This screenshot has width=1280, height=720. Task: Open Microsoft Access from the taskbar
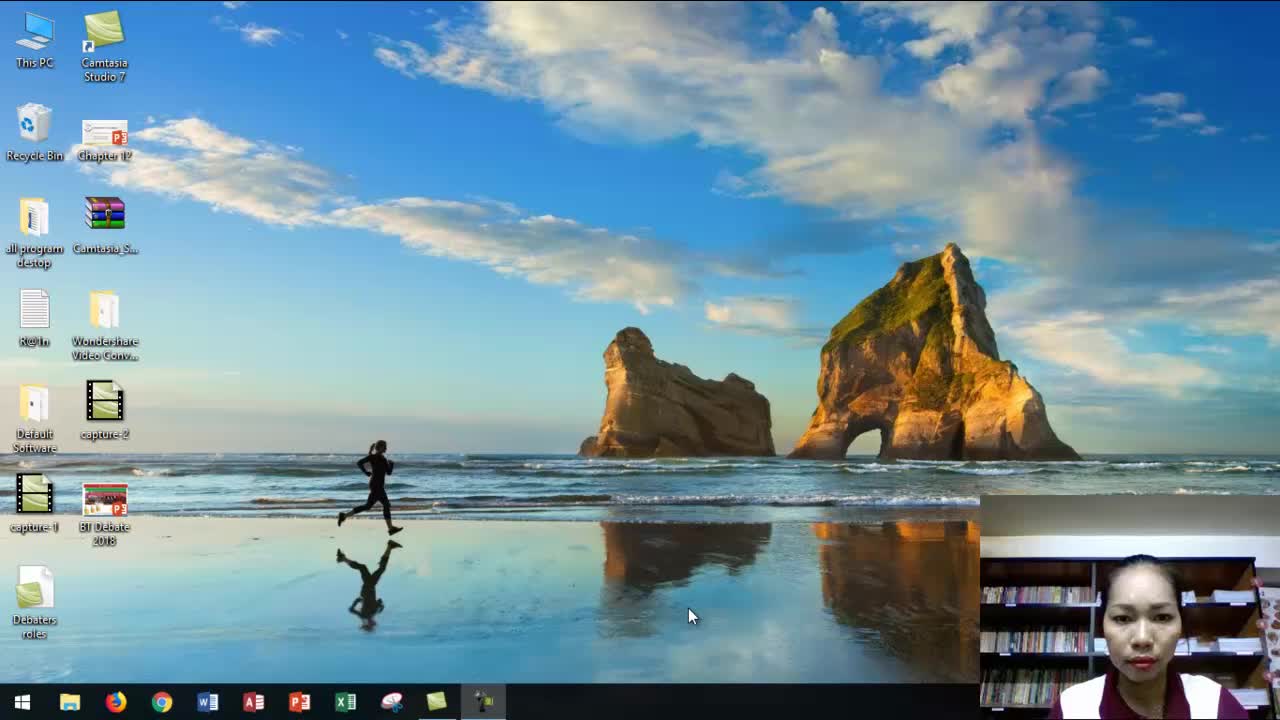click(254, 702)
